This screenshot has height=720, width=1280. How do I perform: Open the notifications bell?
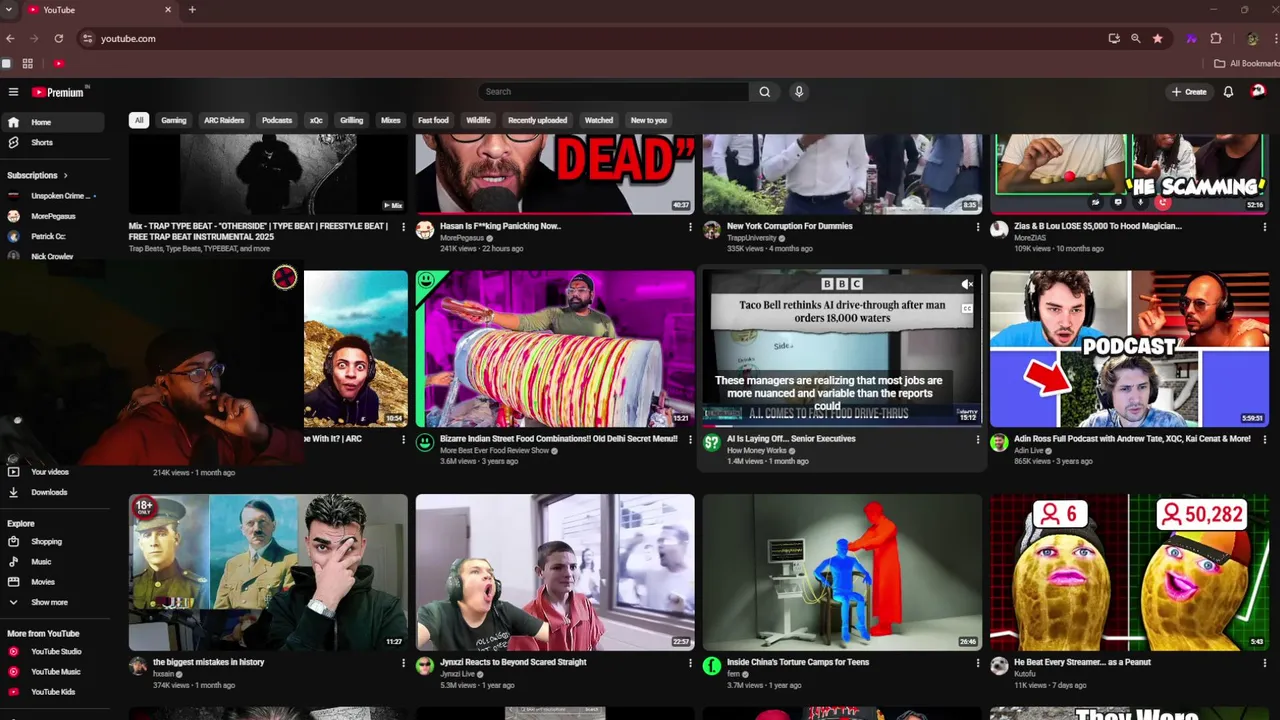click(1228, 92)
